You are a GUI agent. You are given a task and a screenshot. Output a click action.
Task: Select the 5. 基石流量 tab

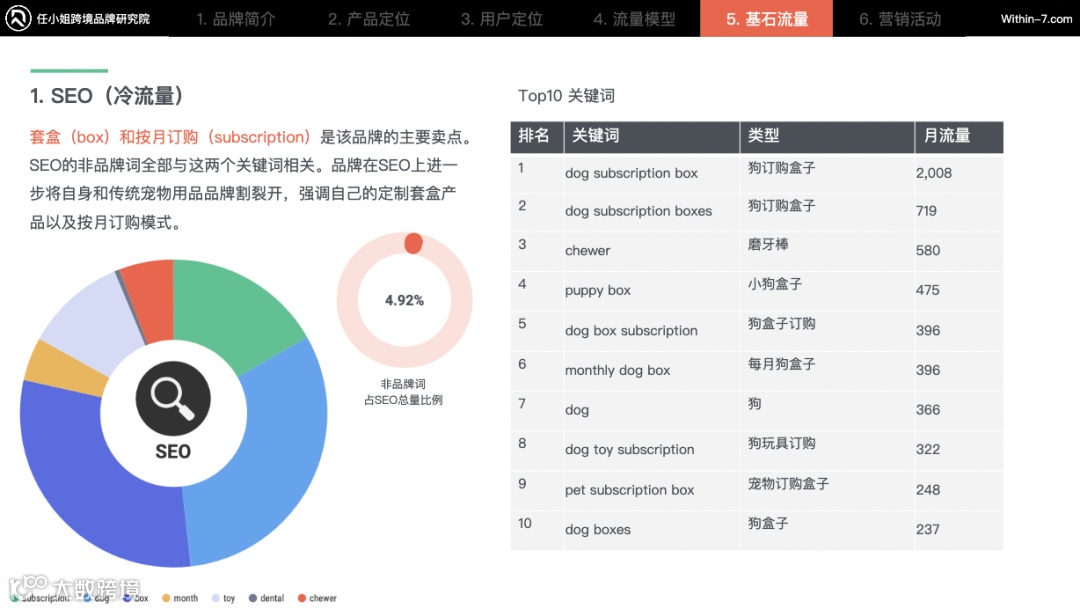click(x=766, y=18)
